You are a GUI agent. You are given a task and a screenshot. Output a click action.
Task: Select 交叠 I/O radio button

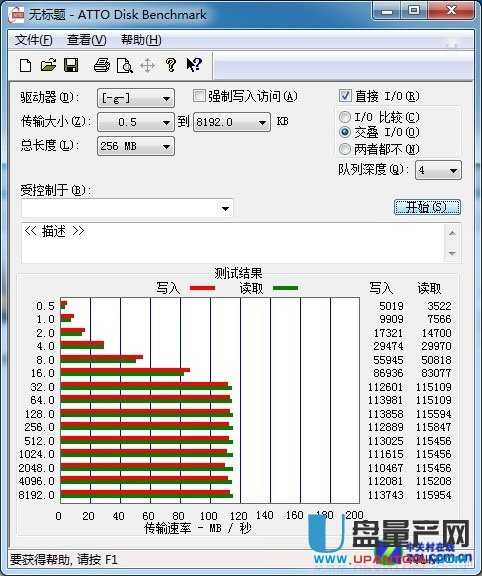tap(345, 132)
